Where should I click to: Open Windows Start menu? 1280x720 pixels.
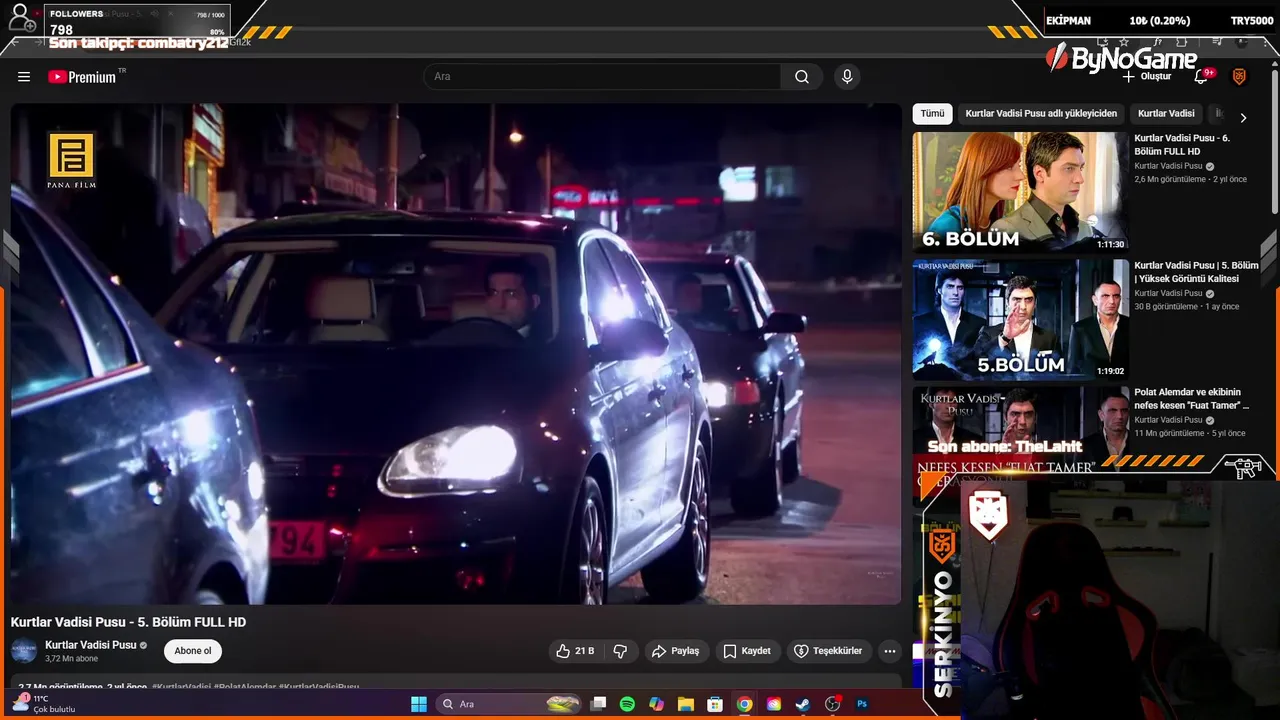tap(419, 704)
